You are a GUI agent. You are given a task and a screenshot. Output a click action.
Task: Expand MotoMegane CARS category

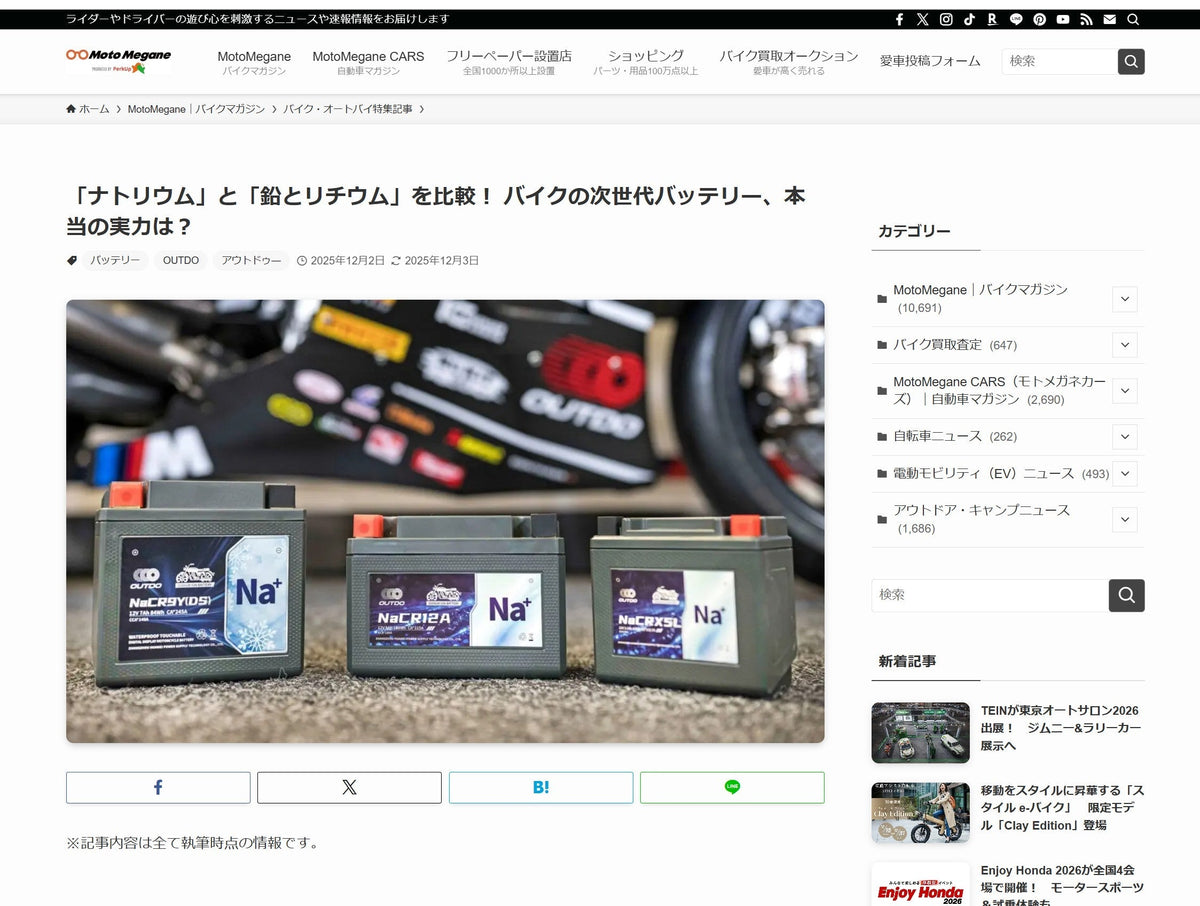point(1125,390)
